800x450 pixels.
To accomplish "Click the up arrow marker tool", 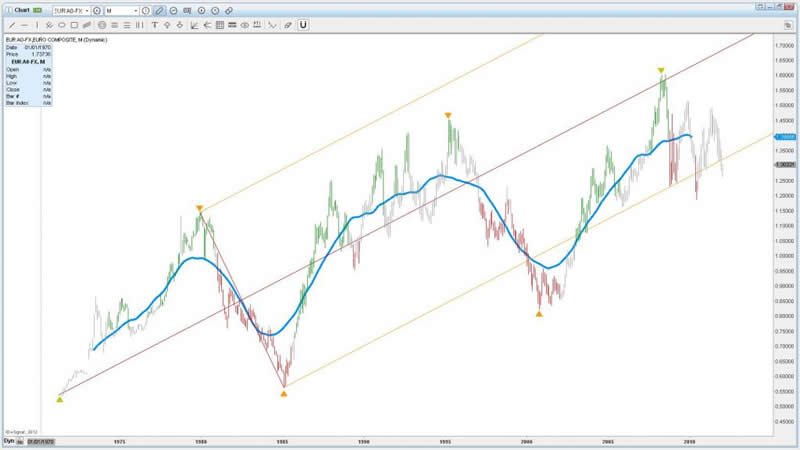I will coord(167,24).
